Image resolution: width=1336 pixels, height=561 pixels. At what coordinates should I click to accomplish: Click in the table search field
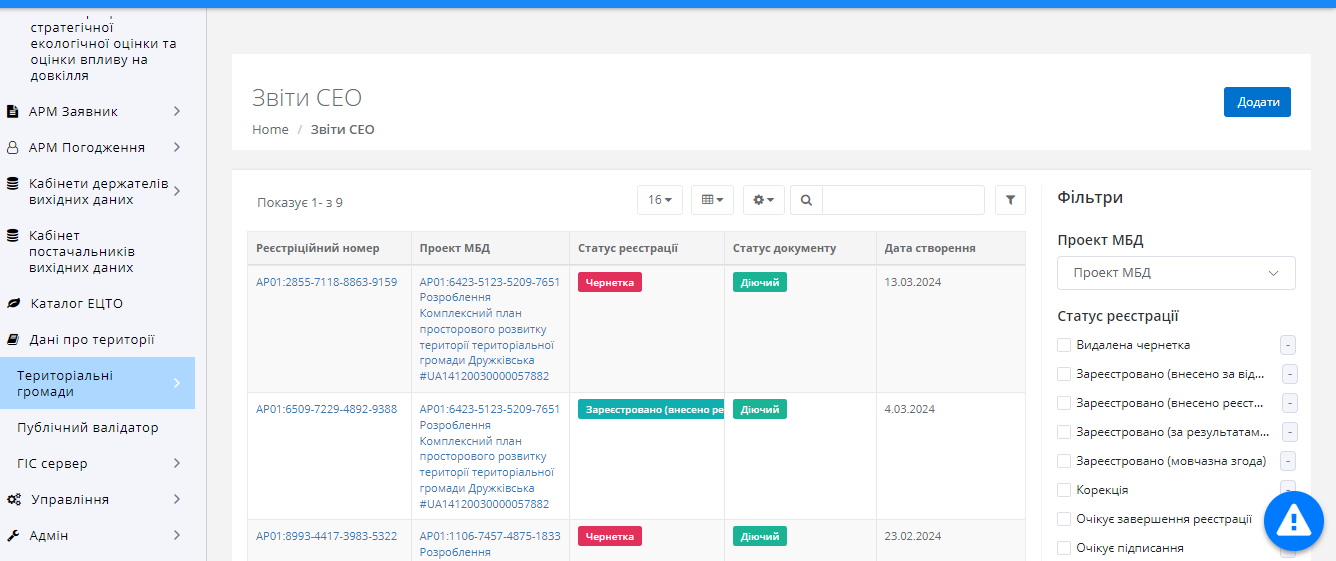tap(902, 200)
